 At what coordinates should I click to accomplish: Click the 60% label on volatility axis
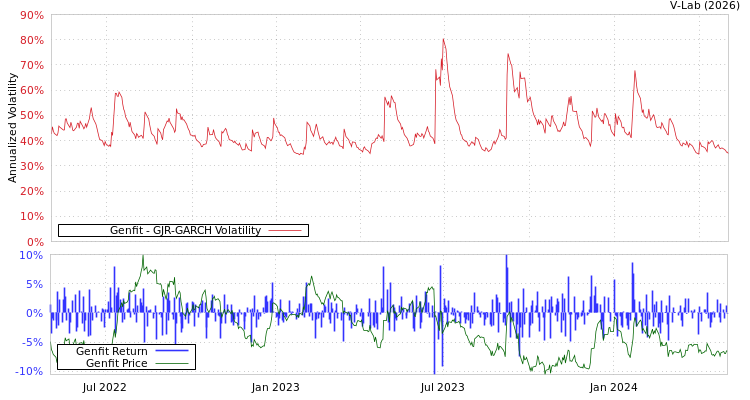click(x=31, y=90)
